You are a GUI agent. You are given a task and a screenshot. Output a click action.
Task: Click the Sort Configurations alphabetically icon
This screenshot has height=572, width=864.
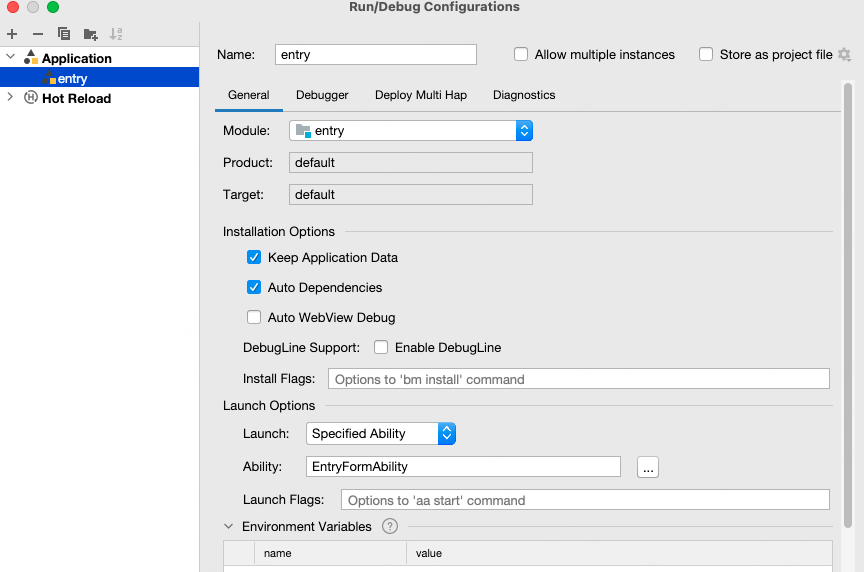(x=116, y=34)
